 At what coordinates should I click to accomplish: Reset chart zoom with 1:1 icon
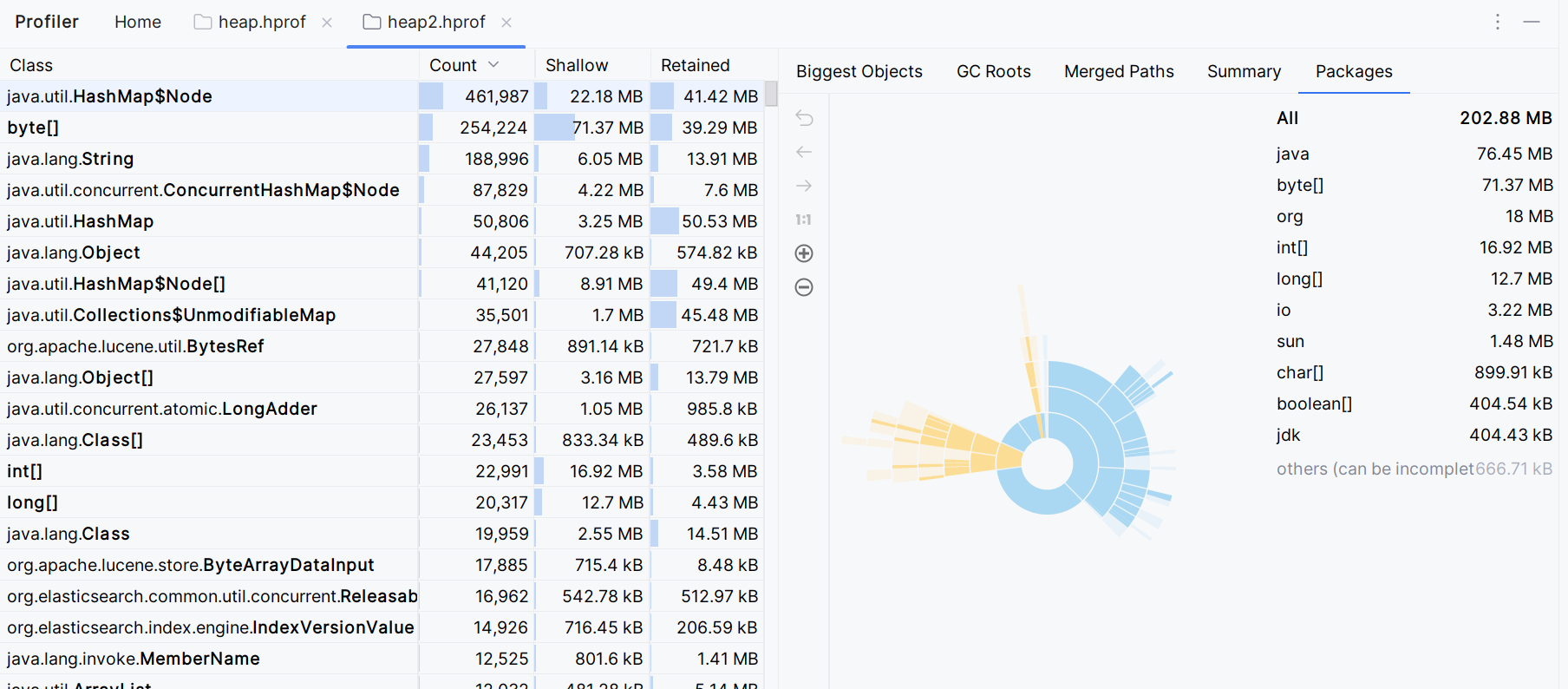(804, 220)
